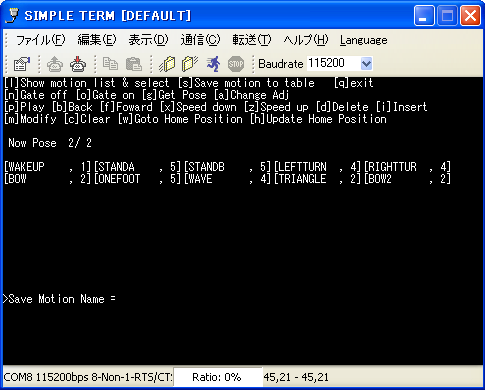Click the [p]Play text
The width and height of the screenshot is (485, 390).
pyautogui.click(x=24, y=107)
